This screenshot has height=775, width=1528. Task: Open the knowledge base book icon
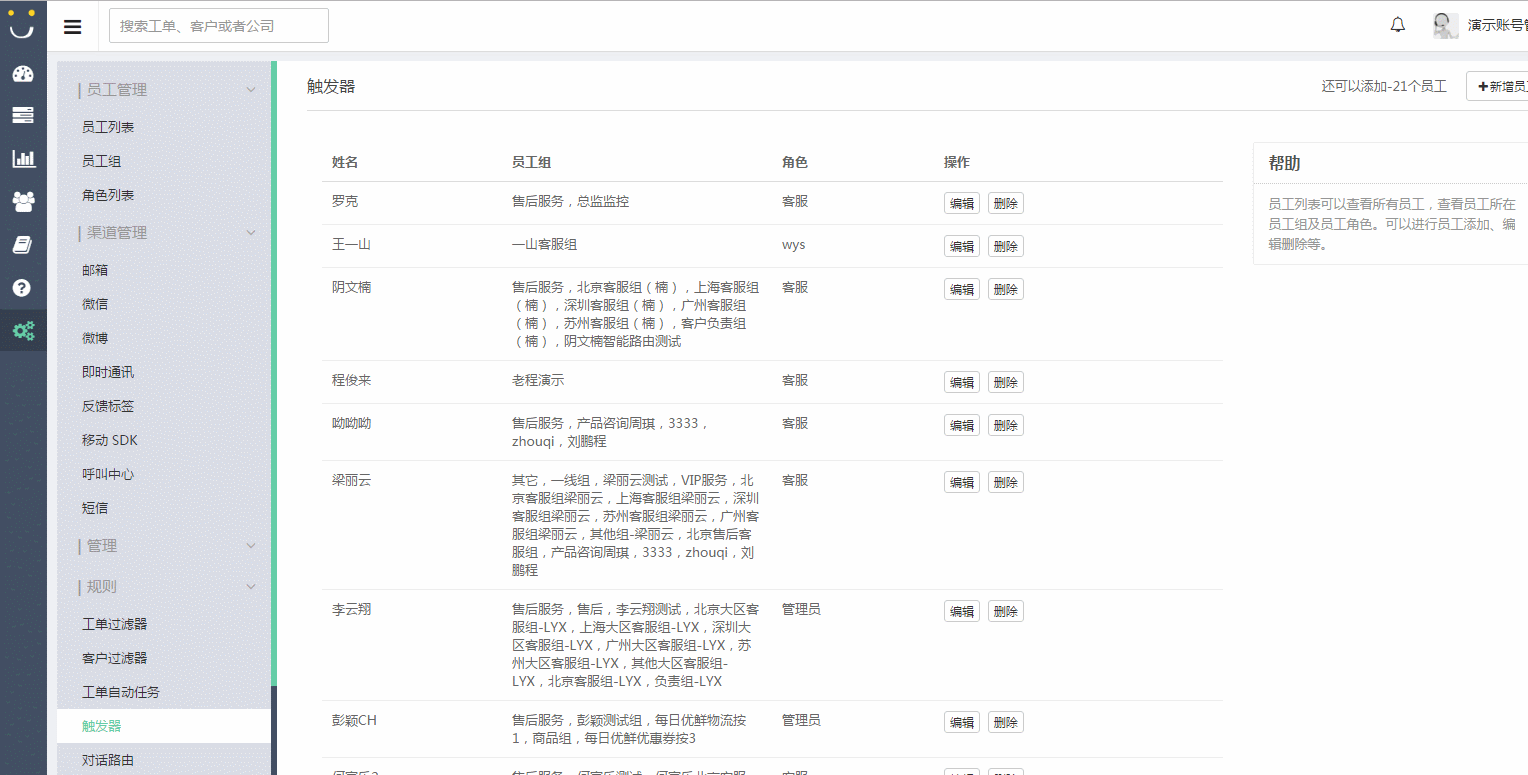(x=23, y=244)
